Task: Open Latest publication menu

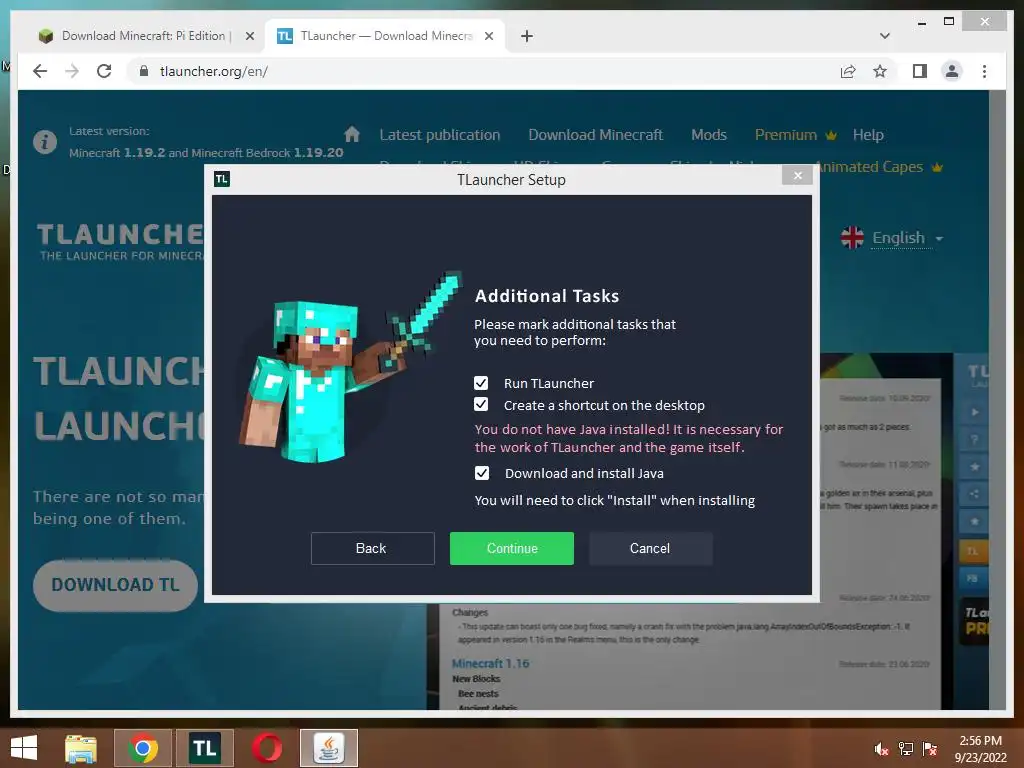Action: 440,135
